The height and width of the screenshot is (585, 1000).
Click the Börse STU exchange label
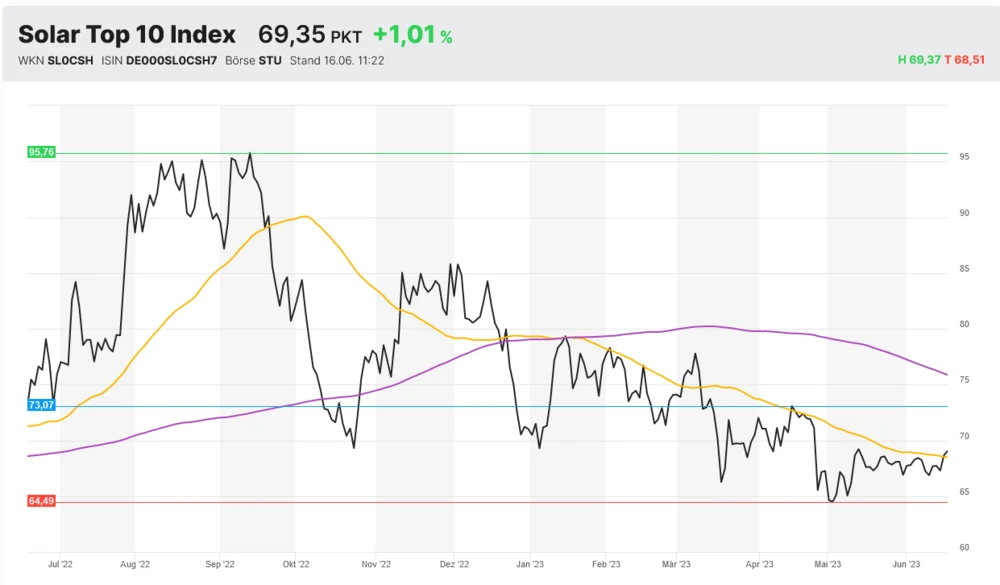(x=253, y=60)
